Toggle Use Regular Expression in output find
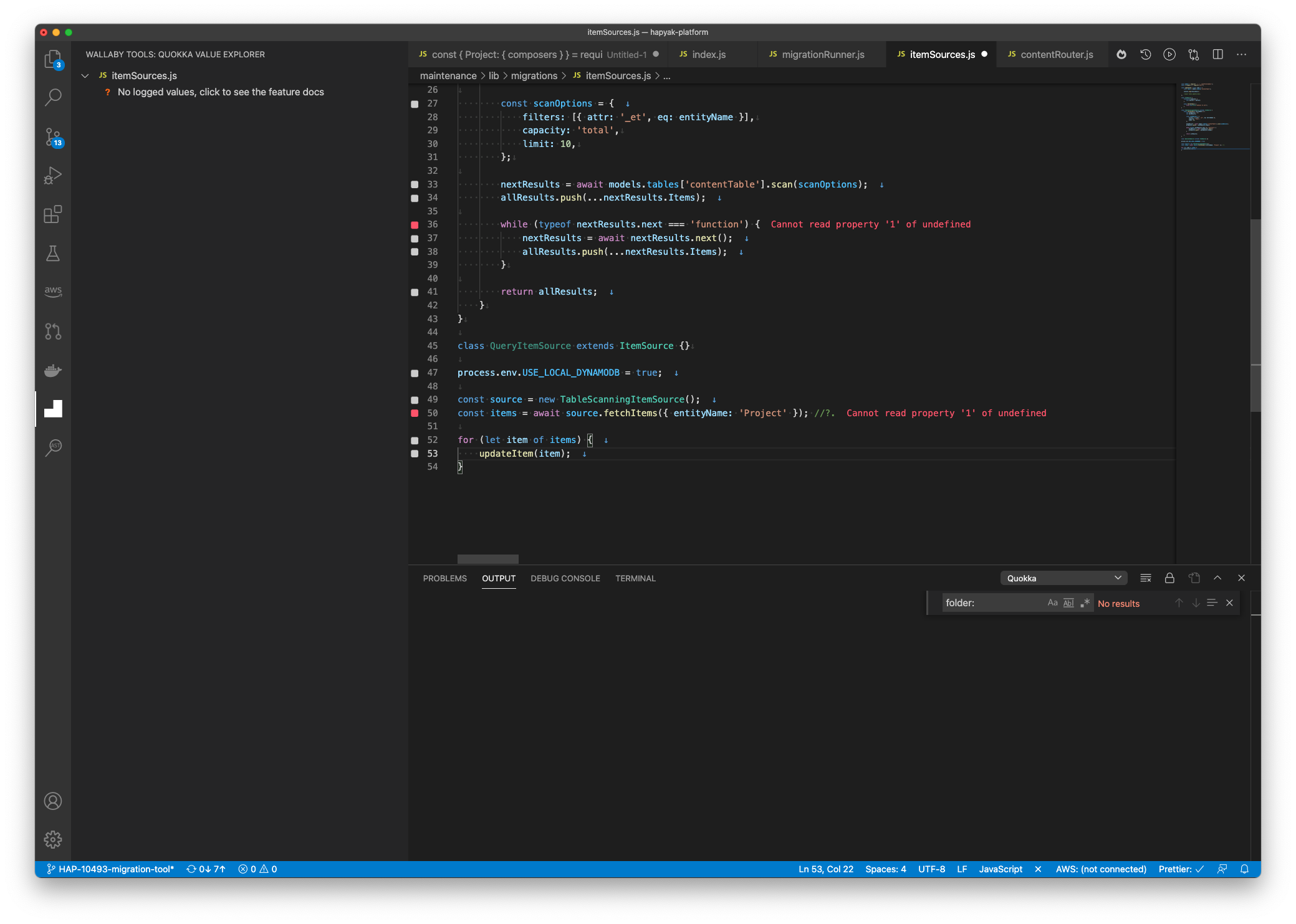 (x=1085, y=603)
